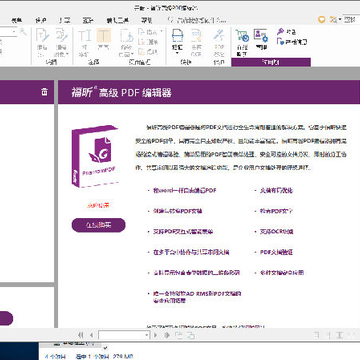The width and height of the screenshot is (360, 360).
Task: Click the magnifier zoom icon at top left
Action: [23, 32]
